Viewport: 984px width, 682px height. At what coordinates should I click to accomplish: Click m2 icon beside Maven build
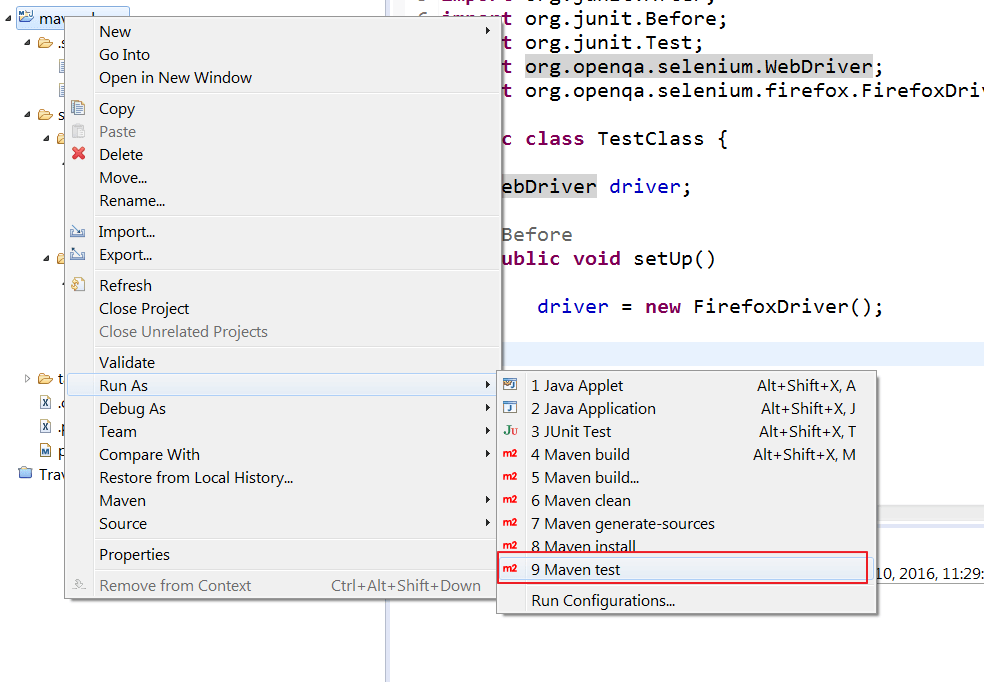(510, 454)
